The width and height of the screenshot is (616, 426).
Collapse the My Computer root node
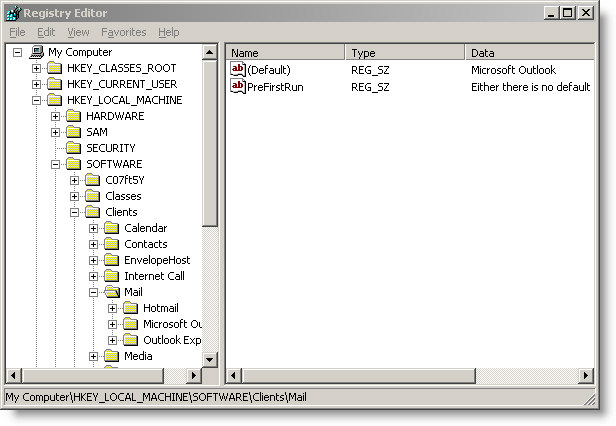pyautogui.click(x=17, y=52)
